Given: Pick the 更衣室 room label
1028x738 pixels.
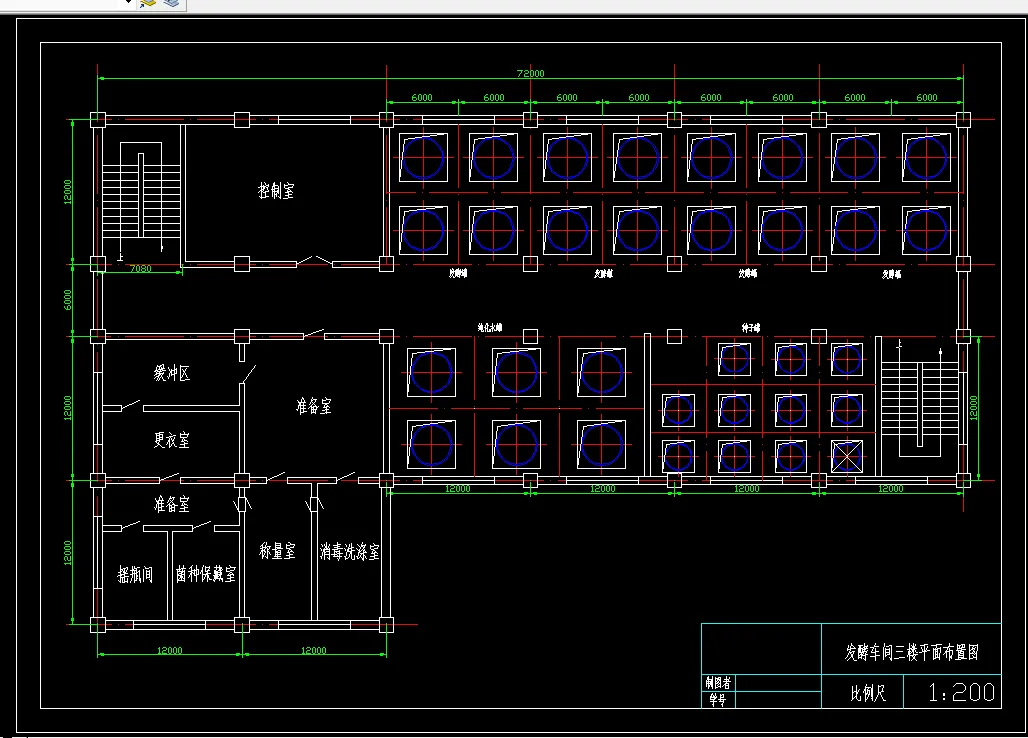Looking at the screenshot, I should [172, 440].
